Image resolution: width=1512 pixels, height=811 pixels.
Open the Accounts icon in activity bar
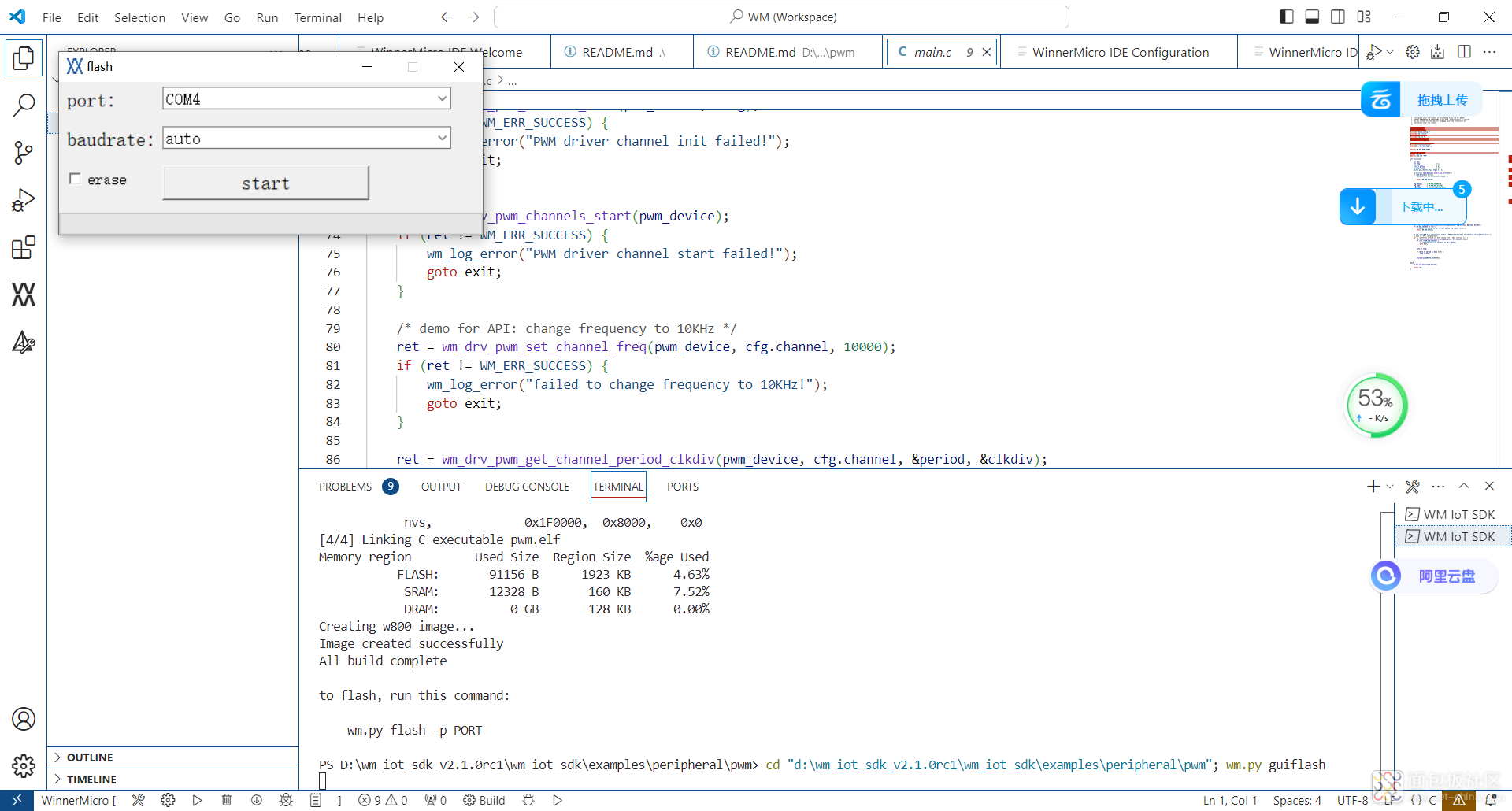click(24, 719)
